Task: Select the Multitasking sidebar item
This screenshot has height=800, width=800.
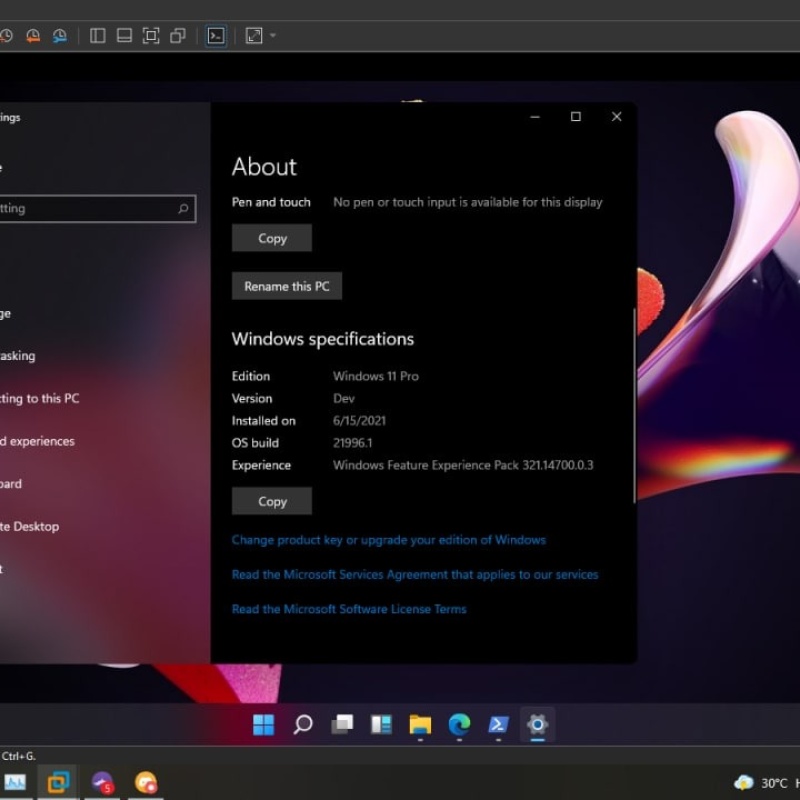Action: (18, 356)
